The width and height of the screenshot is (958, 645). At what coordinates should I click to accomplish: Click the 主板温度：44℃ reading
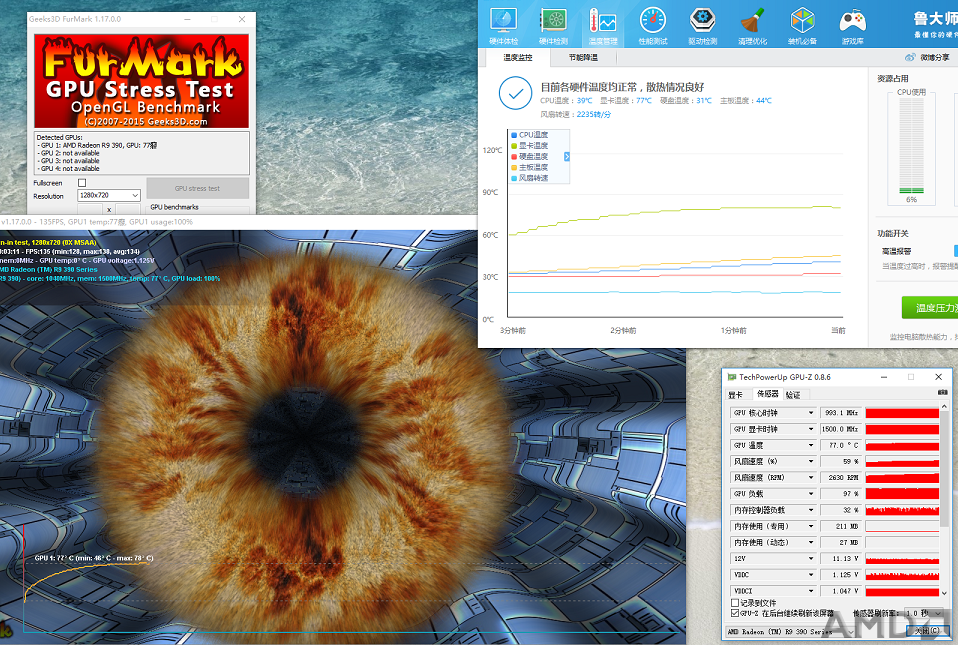(x=745, y=101)
